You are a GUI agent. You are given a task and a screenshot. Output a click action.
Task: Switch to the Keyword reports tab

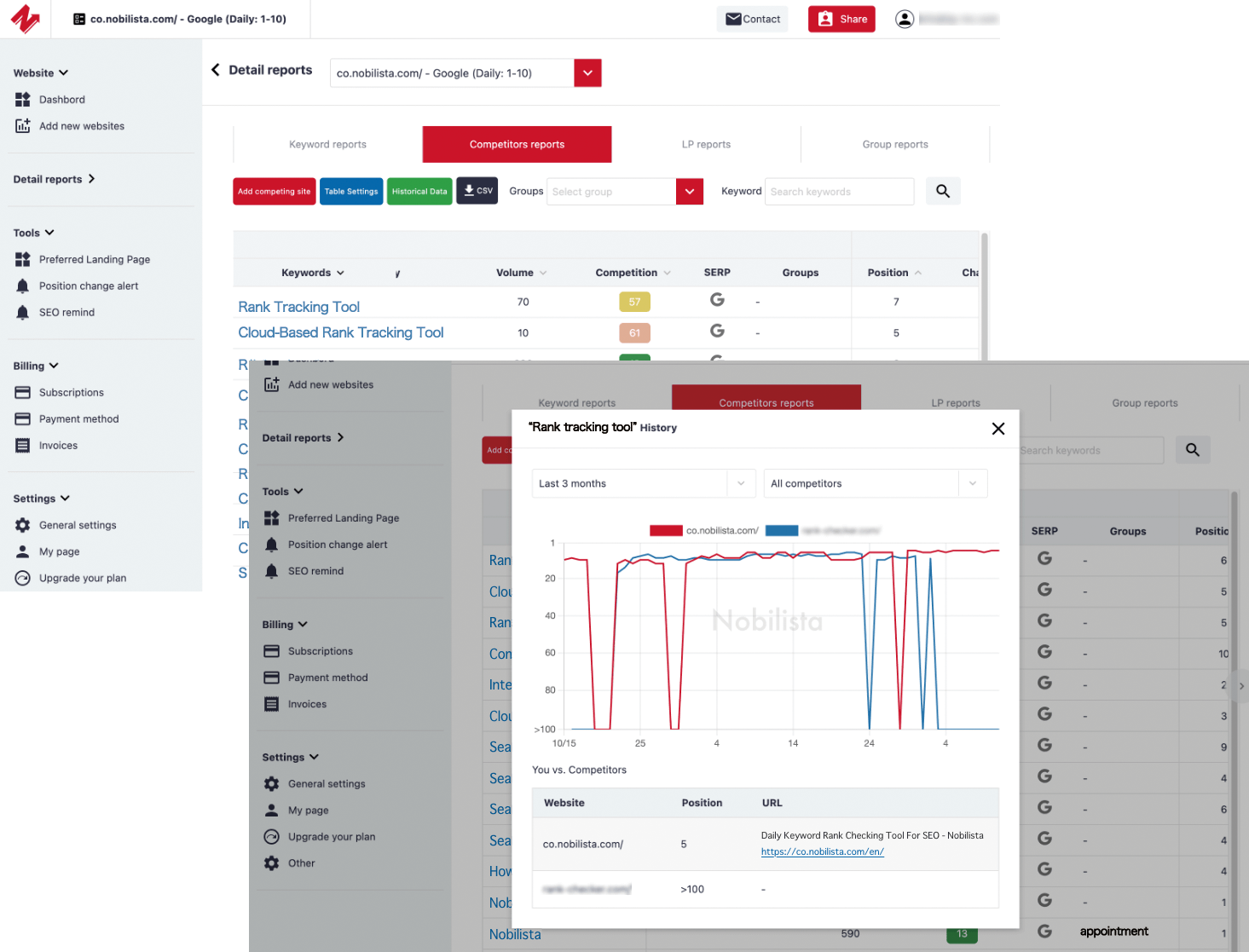pos(327,144)
